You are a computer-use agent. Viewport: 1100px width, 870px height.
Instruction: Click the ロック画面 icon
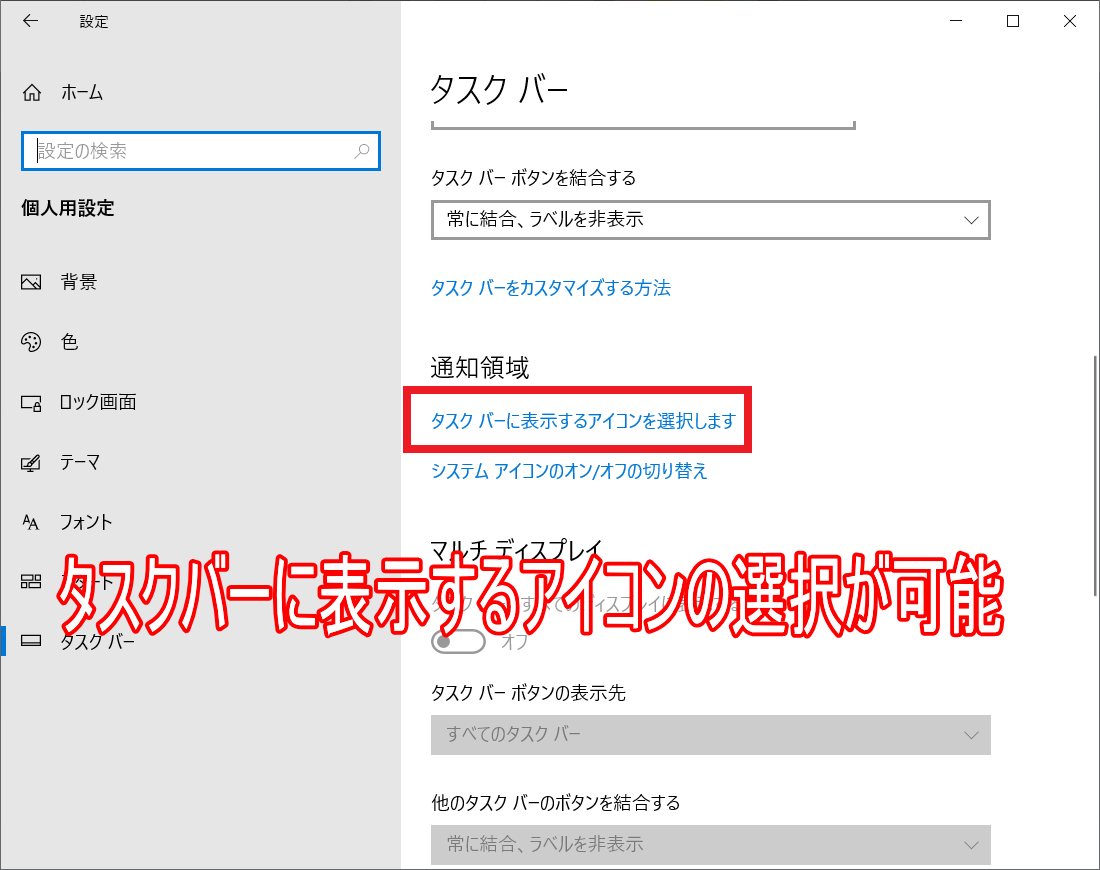(31, 403)
